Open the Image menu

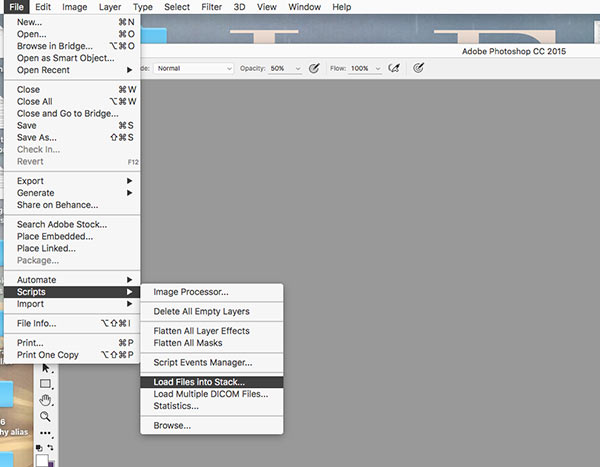(x=75, y=7)
